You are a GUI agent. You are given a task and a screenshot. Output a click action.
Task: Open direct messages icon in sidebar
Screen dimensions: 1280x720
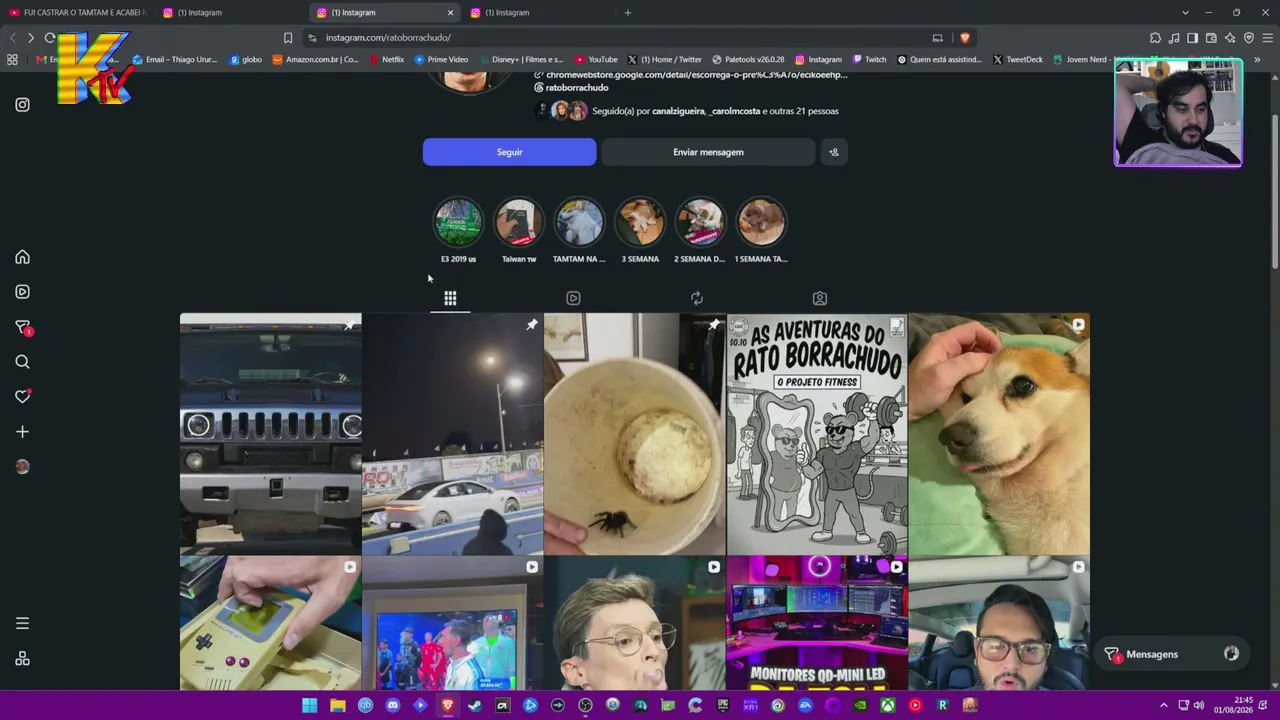click(x=22, y=327)
